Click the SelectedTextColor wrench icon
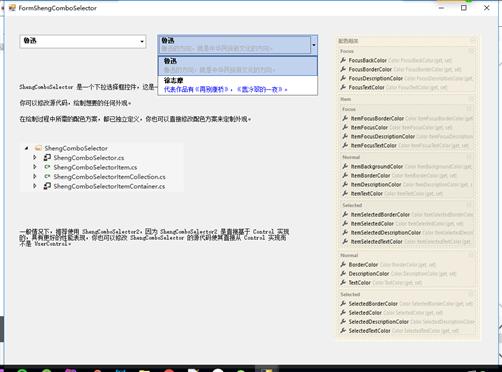This screenshot has width=502, height=372. click(x=343, y=331)
